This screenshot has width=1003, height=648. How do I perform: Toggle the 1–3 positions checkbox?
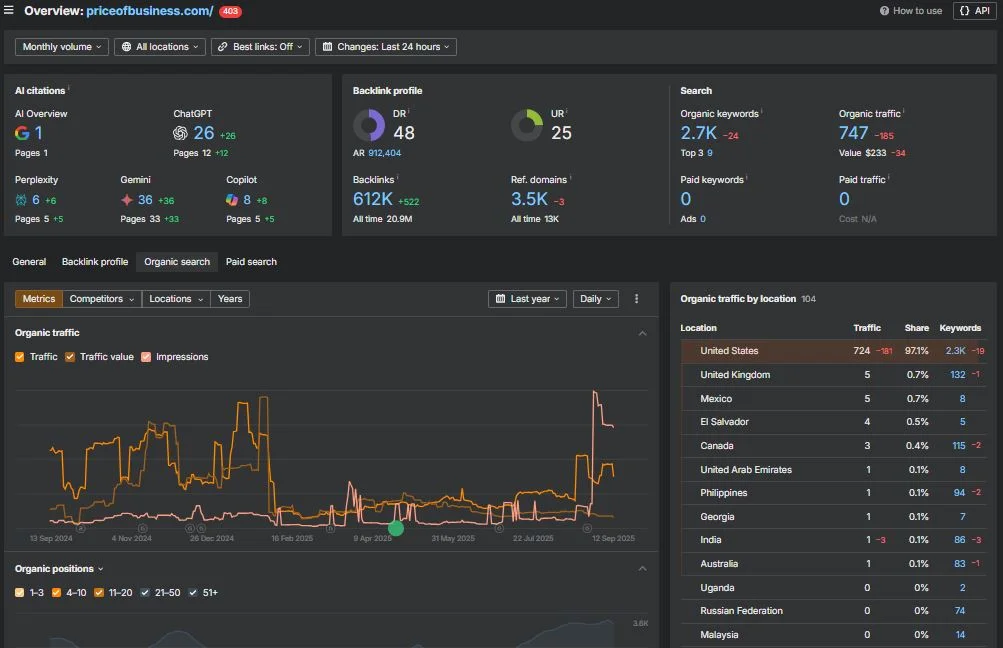(x=20, y=592)
